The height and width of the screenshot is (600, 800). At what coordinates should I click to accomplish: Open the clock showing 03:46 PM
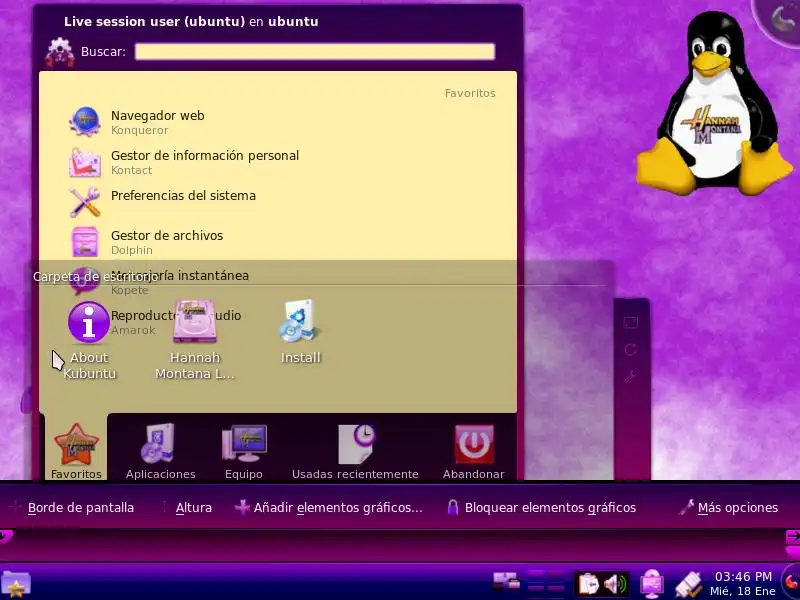[x=743, y=584]
